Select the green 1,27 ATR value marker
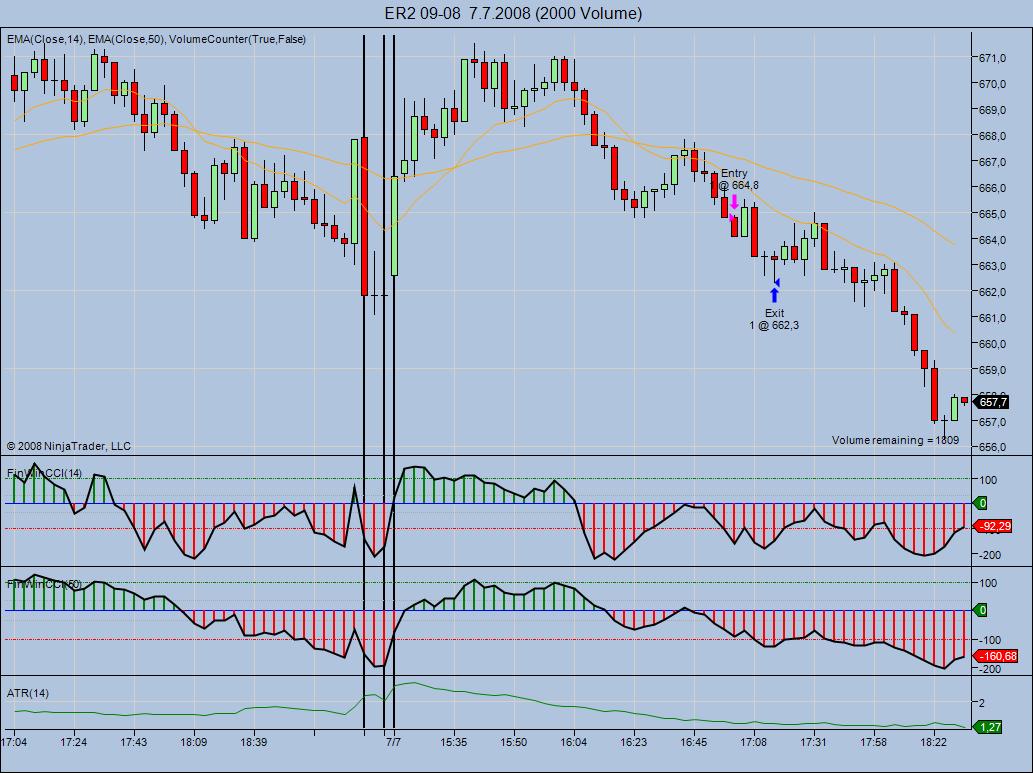This screenshot has height=773, width=1033. pyautogui.click(x=988, y=727)
